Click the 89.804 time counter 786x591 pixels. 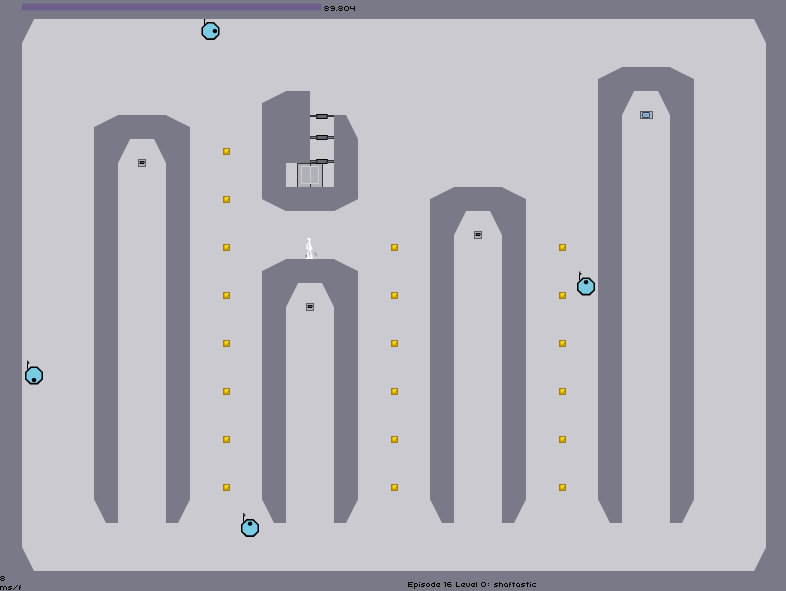coord(339,8)
